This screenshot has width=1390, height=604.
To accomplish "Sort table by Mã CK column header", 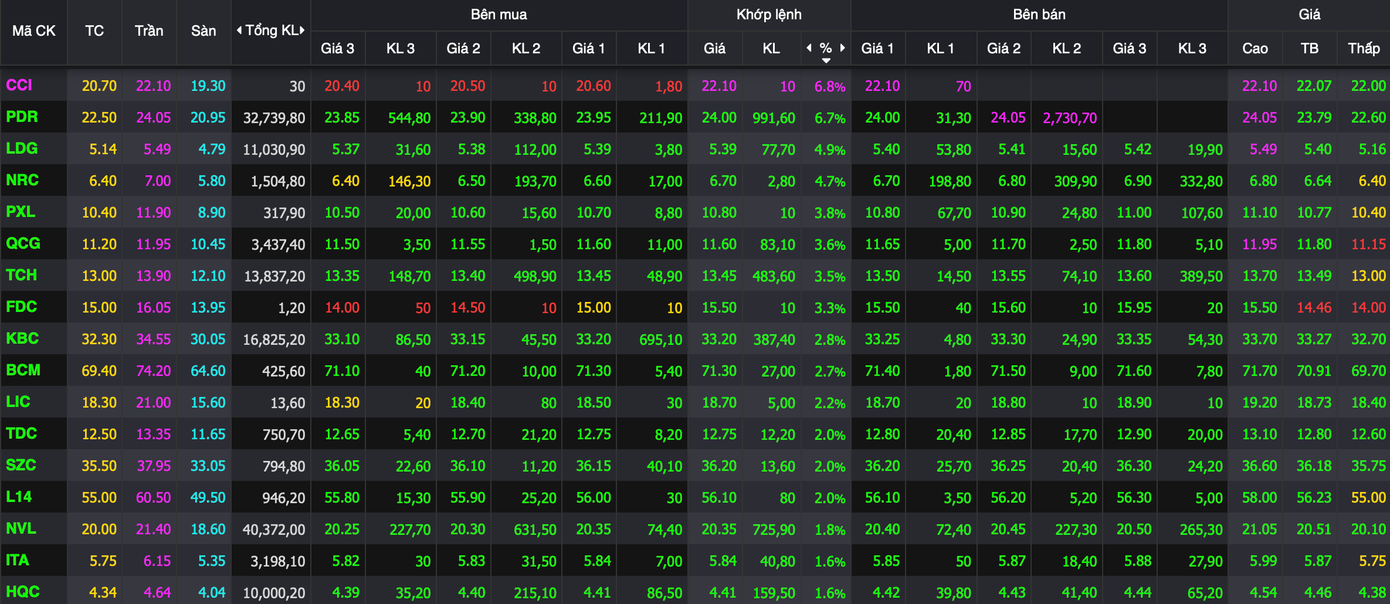I will tap(33, 30).
